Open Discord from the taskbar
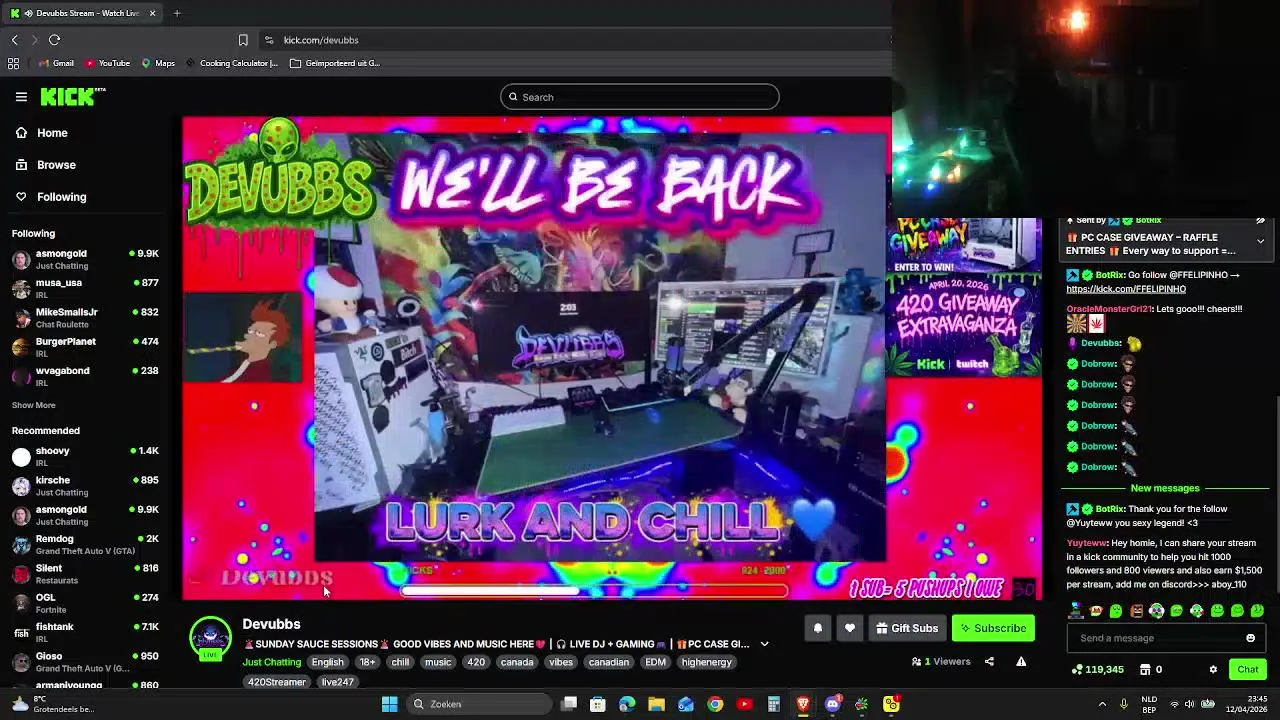Viewport: 1280px width, 720px height. click(x=832, y=704)
